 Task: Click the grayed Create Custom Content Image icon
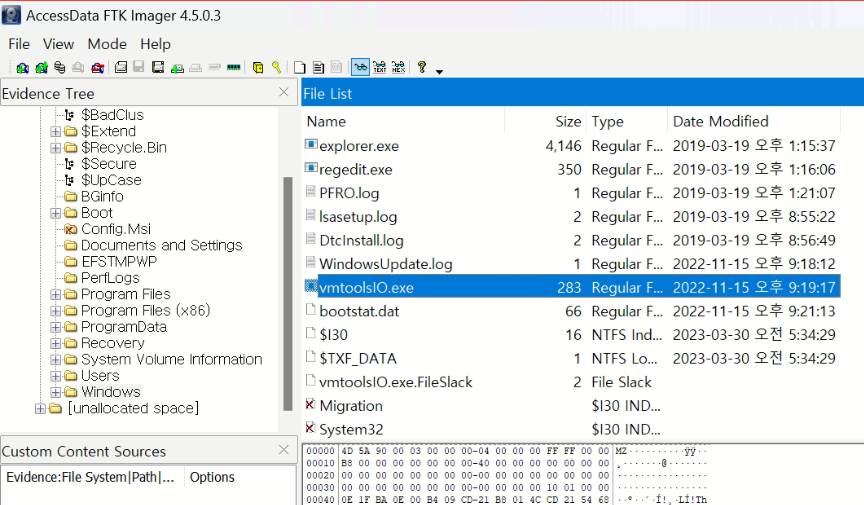point(196,68)
